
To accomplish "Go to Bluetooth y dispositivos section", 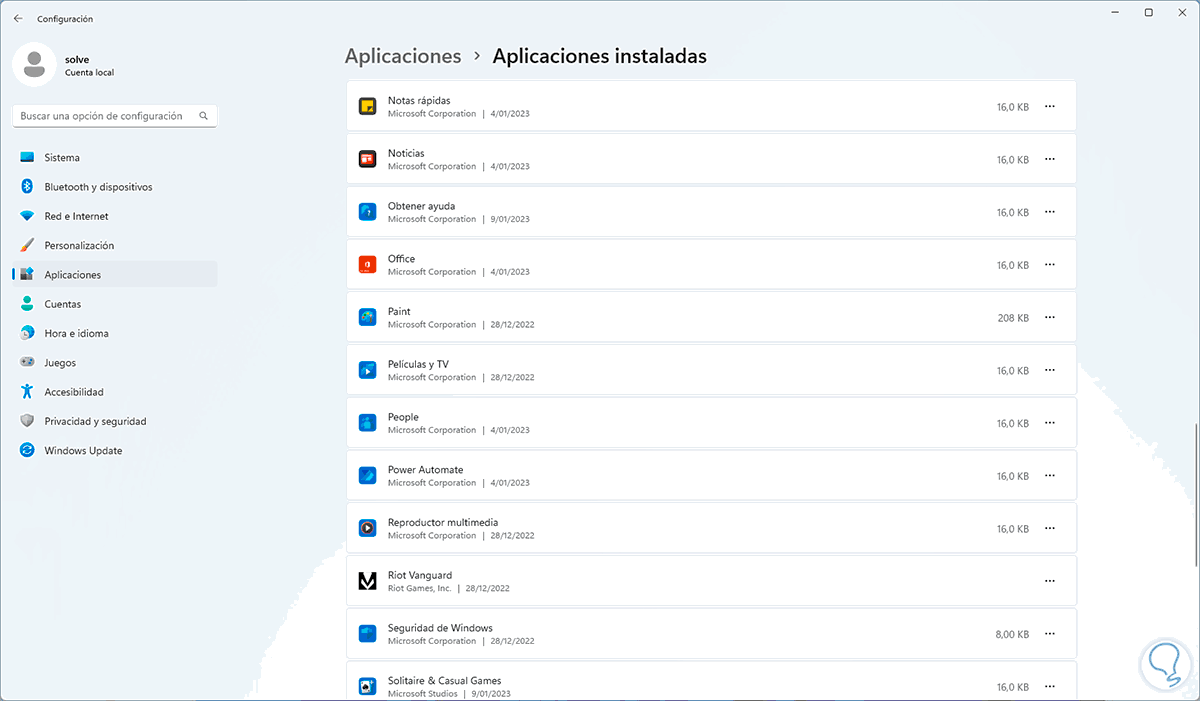I will coord(98,187).
